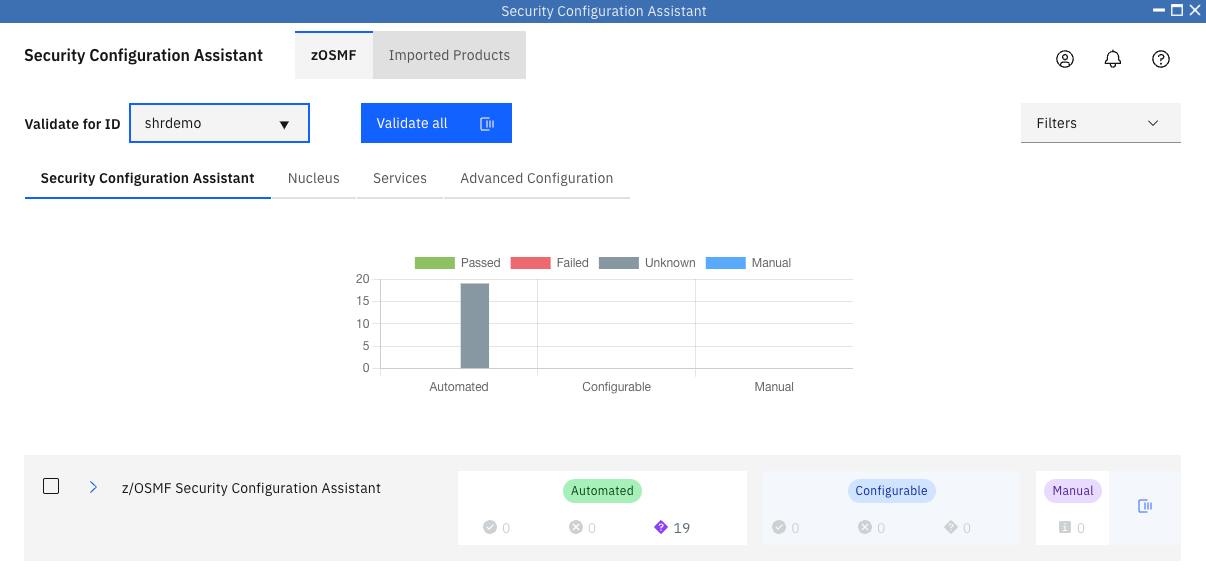Click the z/OSMF Security Configuration Assistant row title
The image size is (1206, 576).
click(251, 488)
